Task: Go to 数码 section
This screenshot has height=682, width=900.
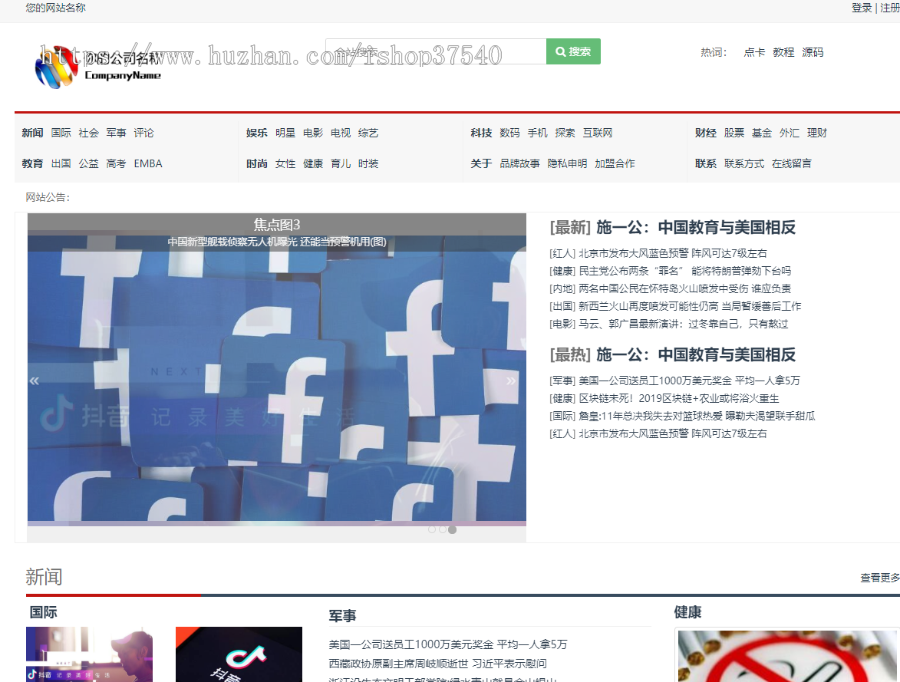Action: click(510, 133)
